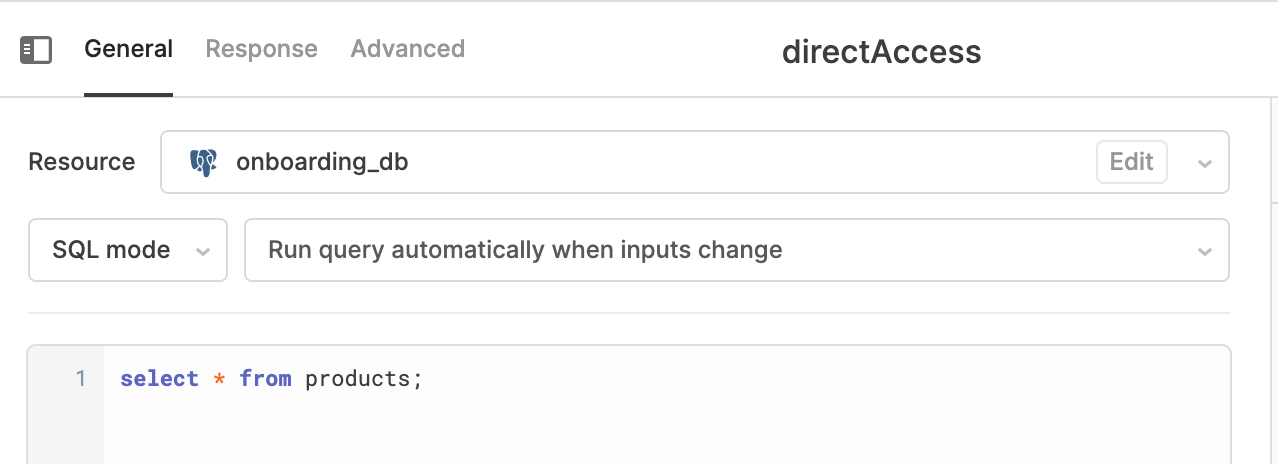The image size is (1278, 464).
Task: Click the products table name in query
Action: (x=358, y=380)
